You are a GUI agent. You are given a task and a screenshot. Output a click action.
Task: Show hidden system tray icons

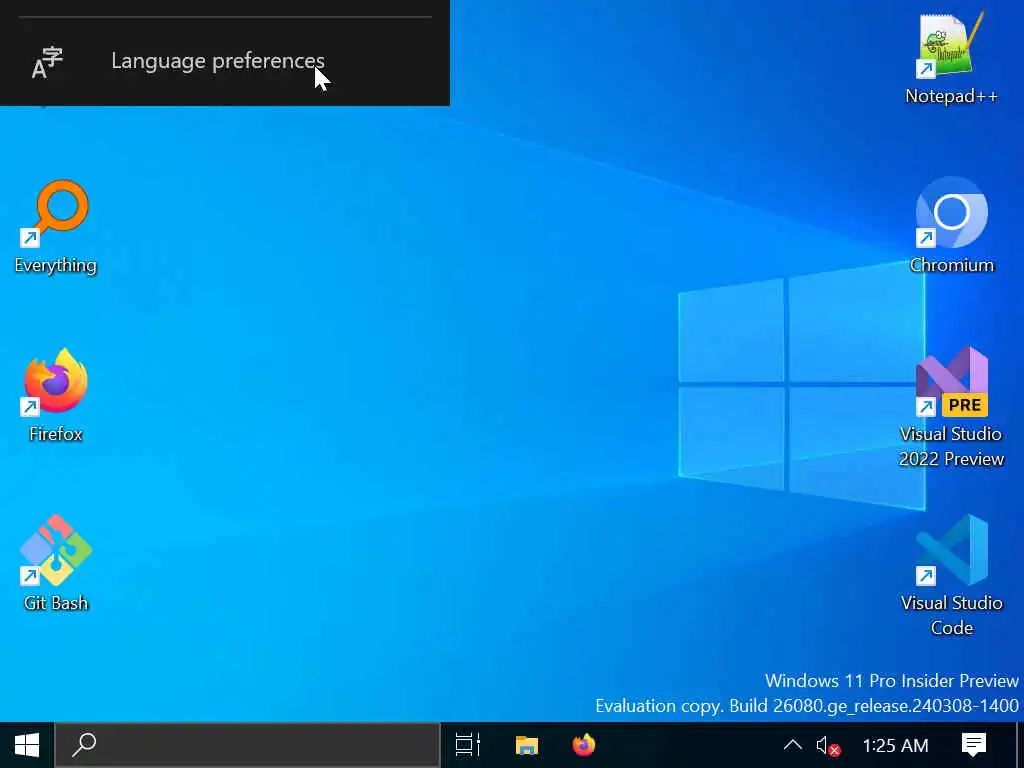pos(792,745)
